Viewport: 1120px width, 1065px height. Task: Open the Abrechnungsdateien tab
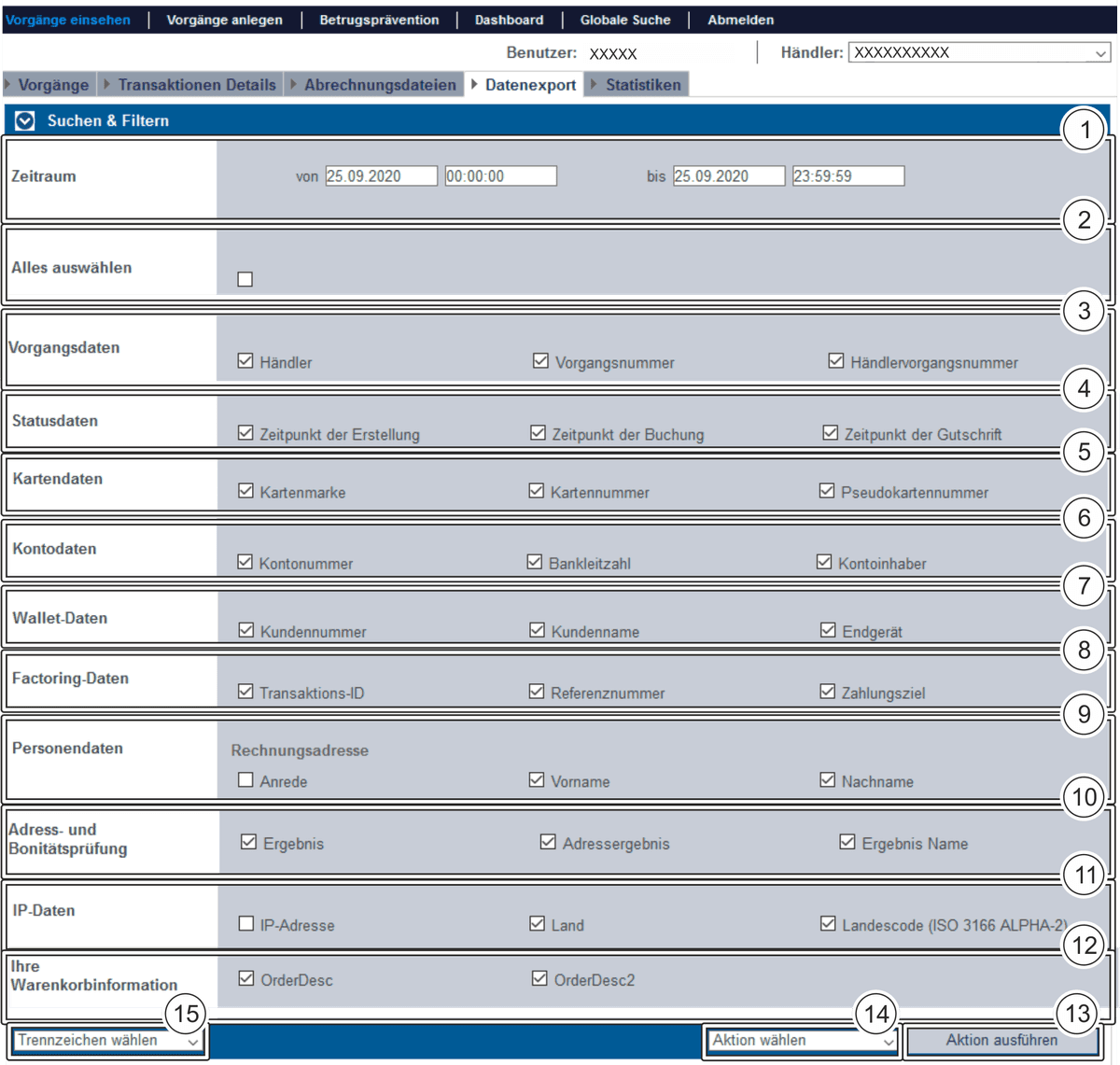pyautogui.click(x=380, y=85)
